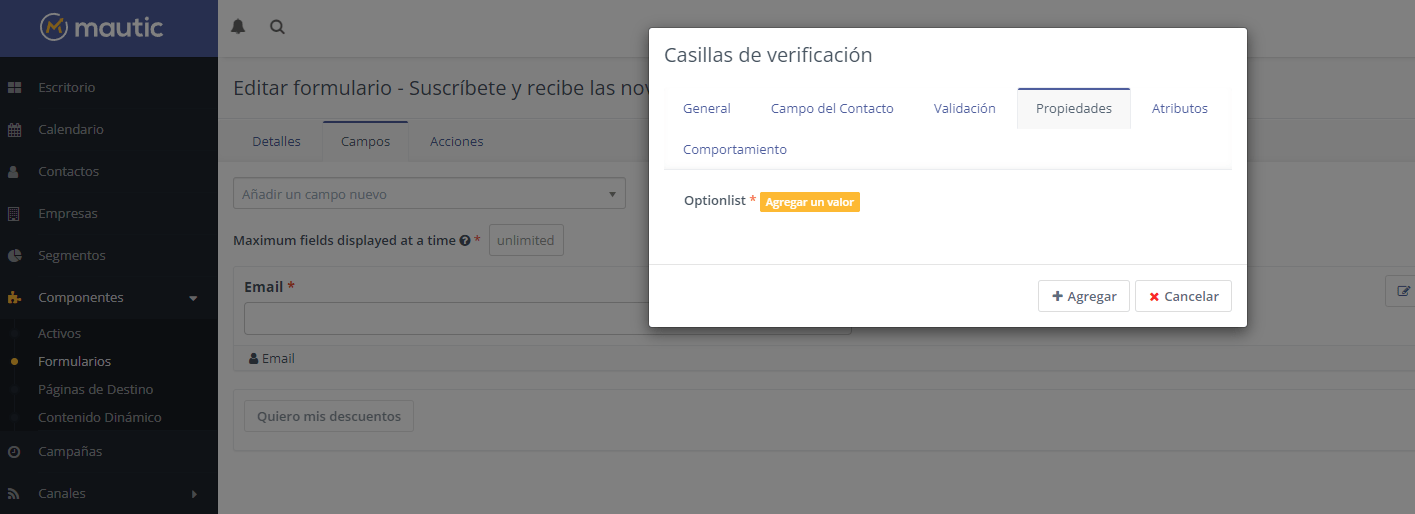
Task: Open Contenido Dinámico submenu item
Action: (x=99, y=417)
